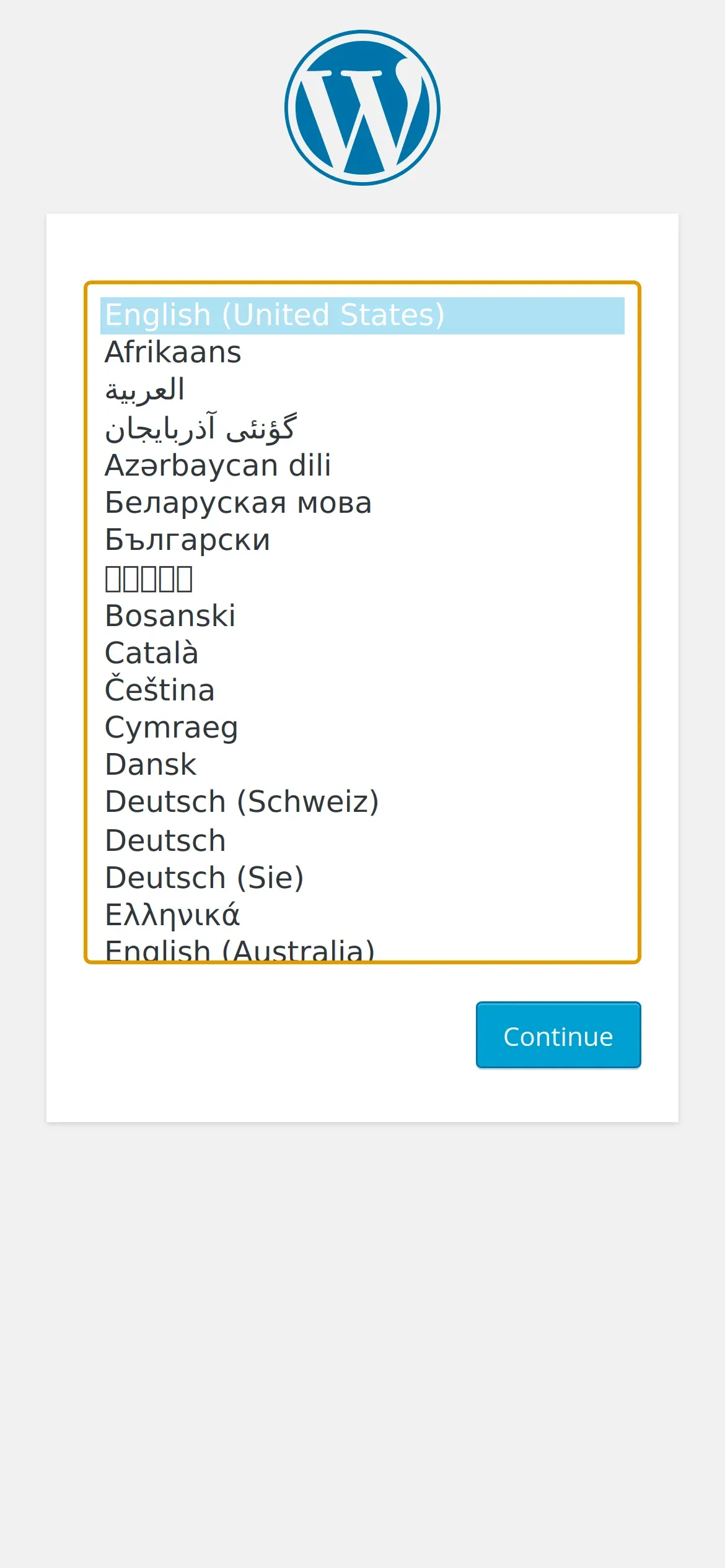Image resolution: width=725 pixels, height=1568 pixels.
Task: Click the WordPress logo
Action: tap(362, 108)
